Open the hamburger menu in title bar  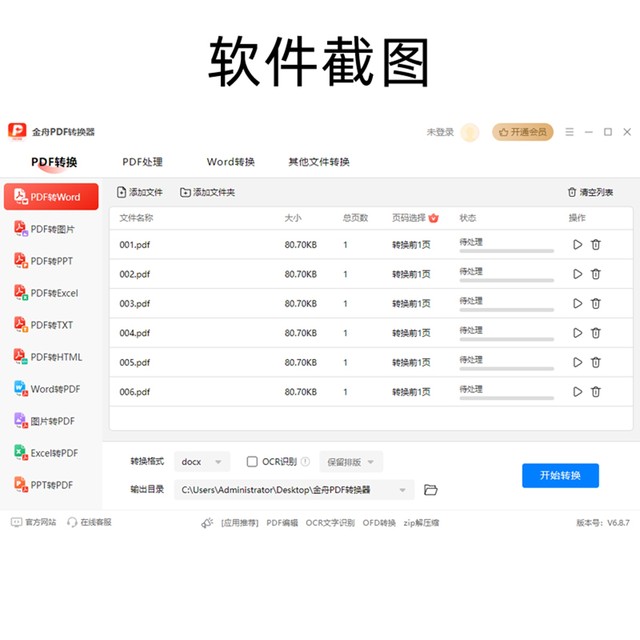(569, 132)
